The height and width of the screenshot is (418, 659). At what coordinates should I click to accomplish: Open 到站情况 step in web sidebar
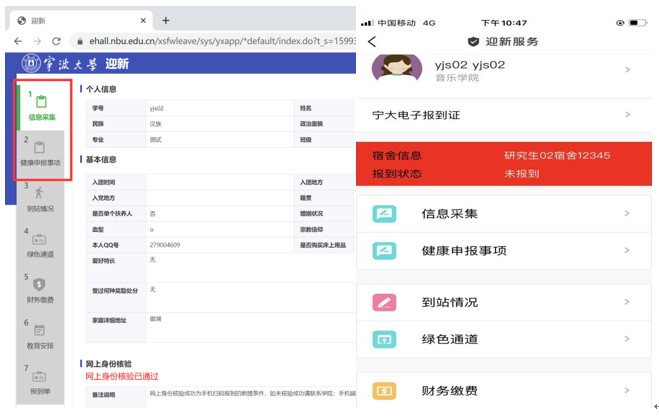coord(40,198)
